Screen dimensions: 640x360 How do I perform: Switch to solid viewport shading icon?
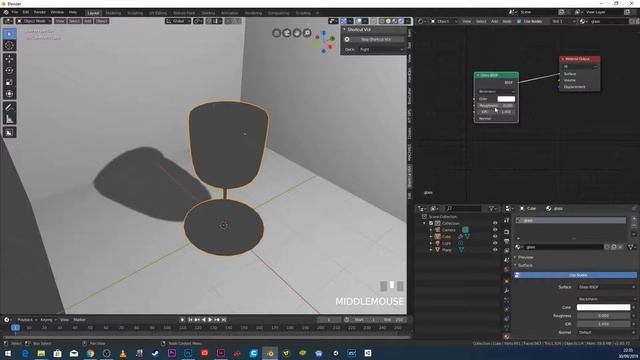point(388,21)
